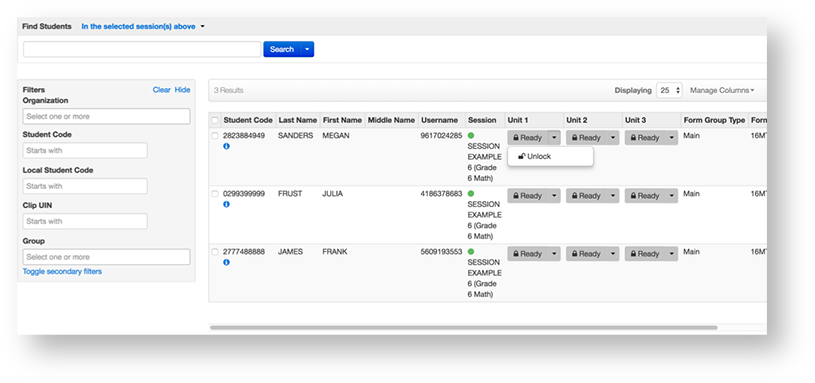This screenshot has height=383, width=815.
Task: Click Unit 1 Ready button for FRUST
Action: [528, 196]
